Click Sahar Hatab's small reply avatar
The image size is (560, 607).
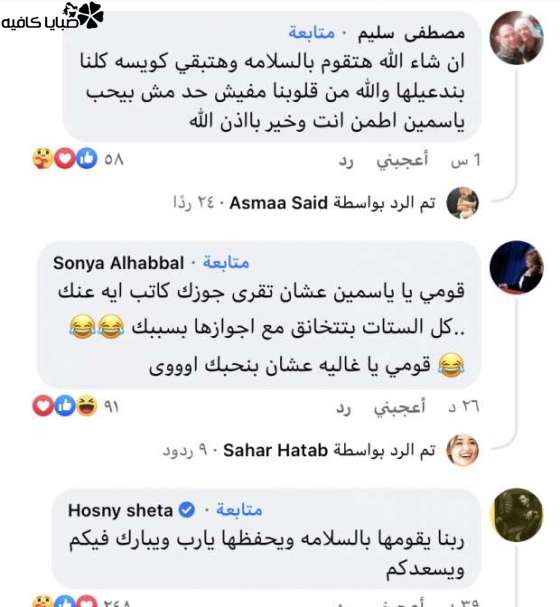click(462, 450)
